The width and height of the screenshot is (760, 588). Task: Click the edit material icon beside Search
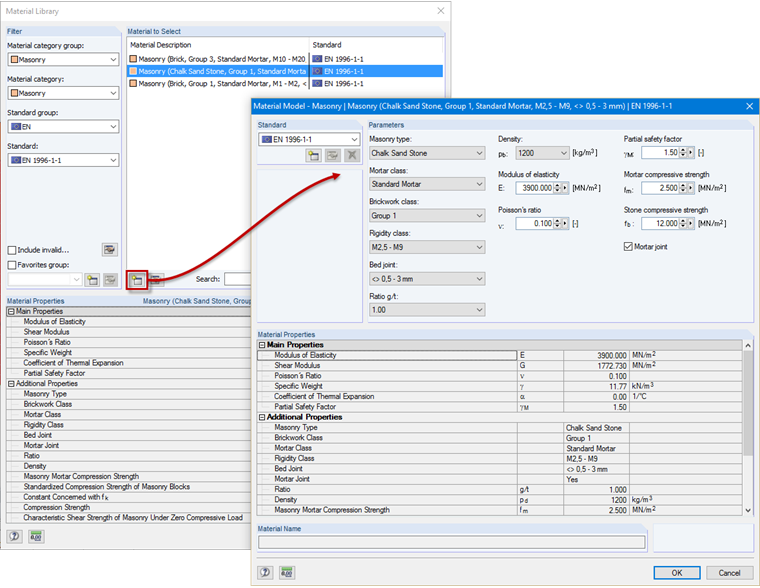coord(156,280)
